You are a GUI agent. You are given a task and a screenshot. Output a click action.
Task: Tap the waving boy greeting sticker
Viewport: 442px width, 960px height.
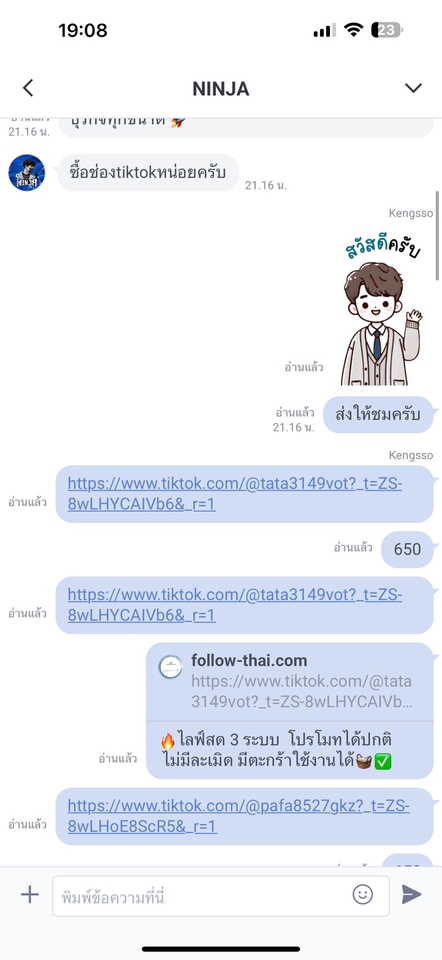pyautogui.click(x=381, y=313)
